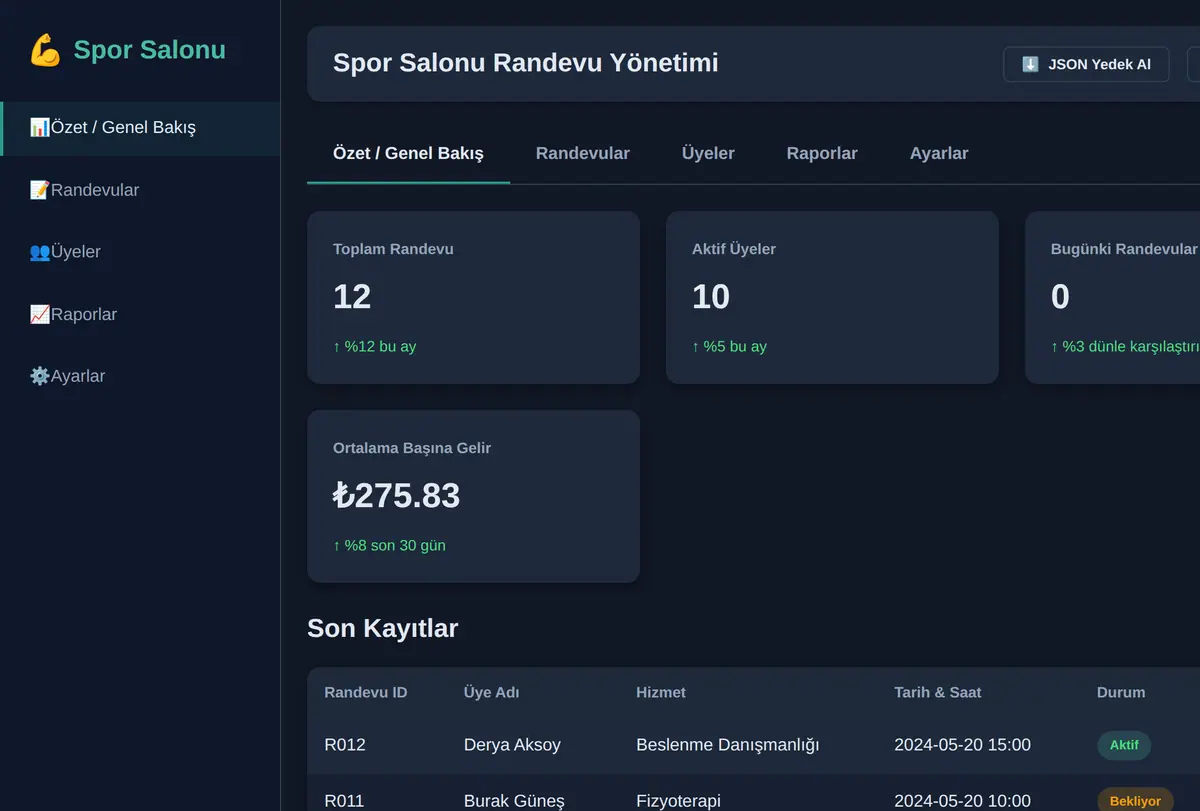Click the ₺275.83 revenue value

tap(396, 496)
